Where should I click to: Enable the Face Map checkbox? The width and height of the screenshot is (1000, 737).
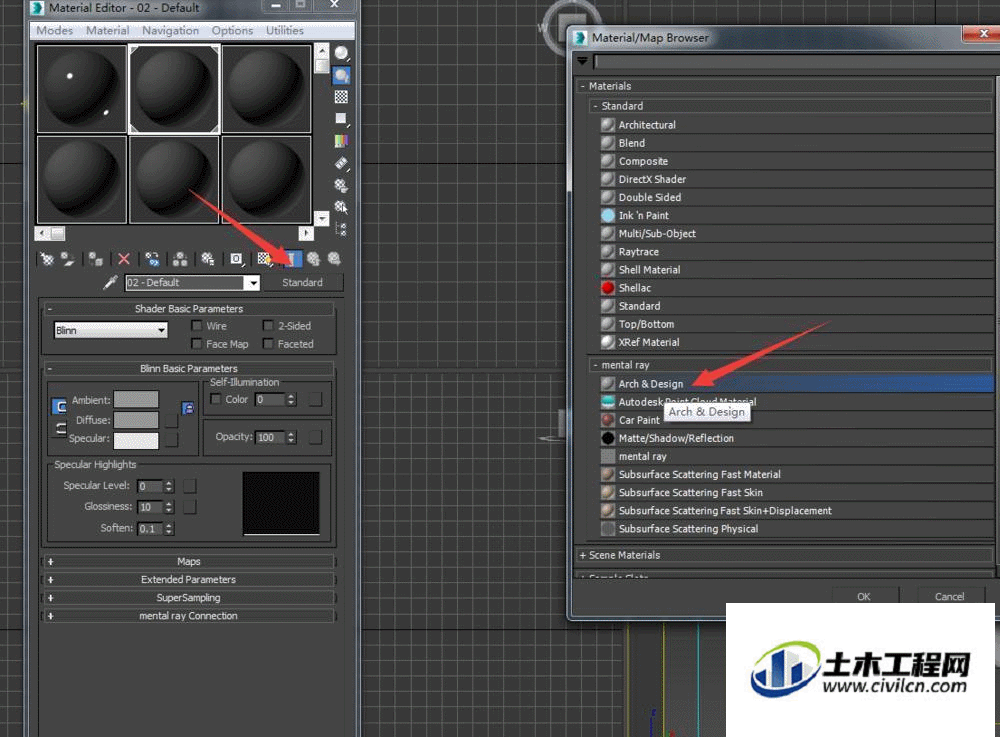(x=198, y=344)
